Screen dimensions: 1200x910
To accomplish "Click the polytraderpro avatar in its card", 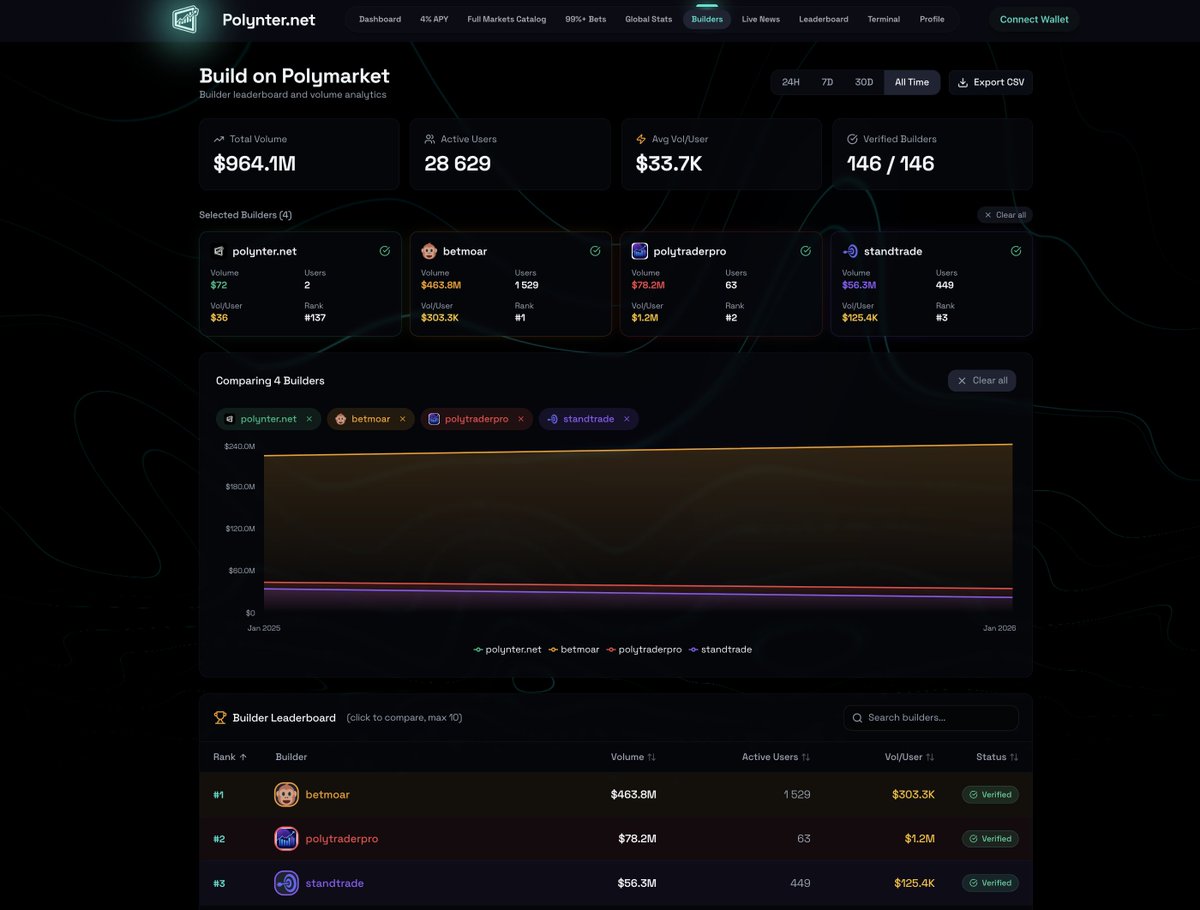I will coord(640,251).
